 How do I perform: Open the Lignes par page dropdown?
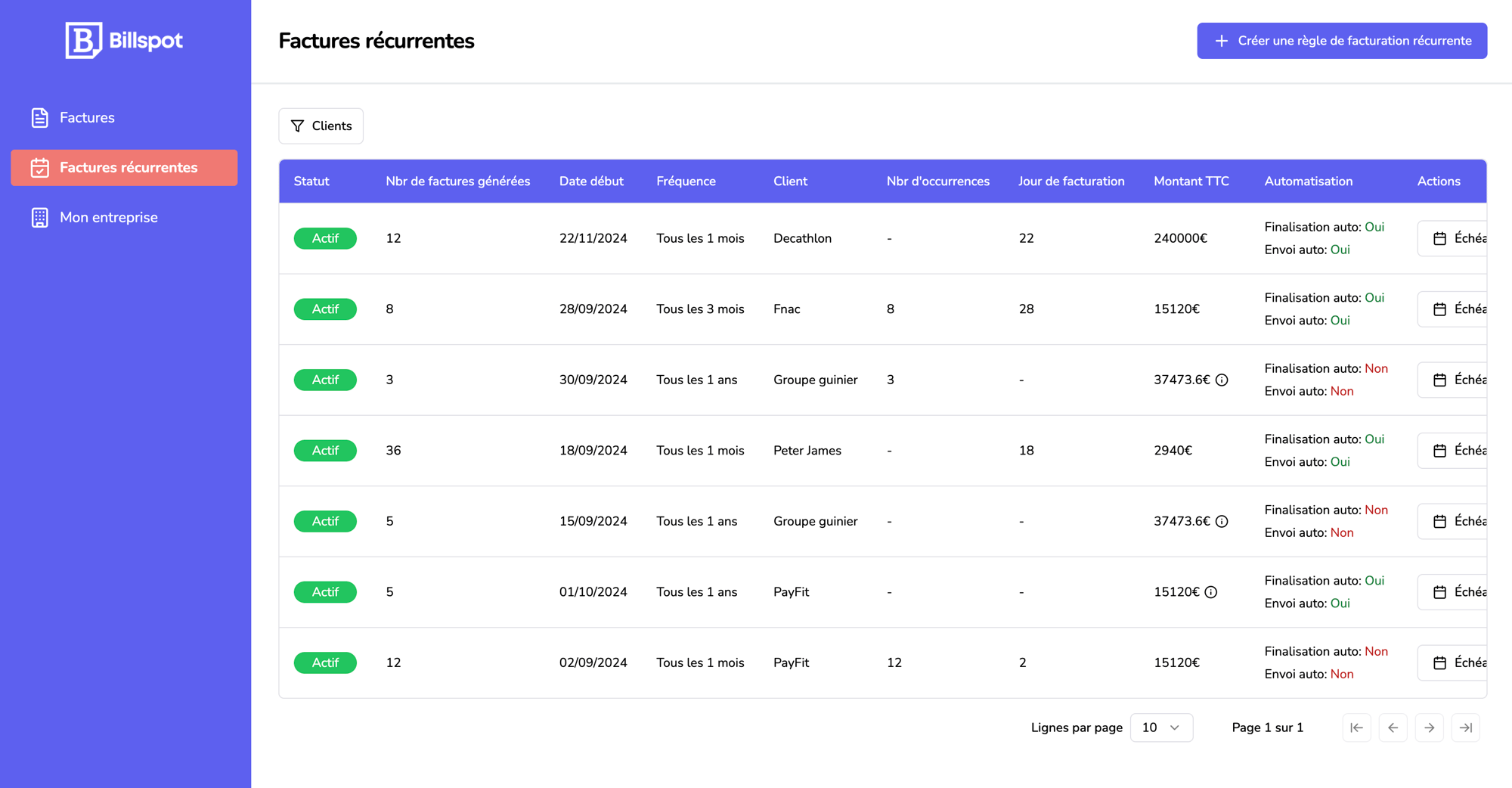tap(1161, 728)
